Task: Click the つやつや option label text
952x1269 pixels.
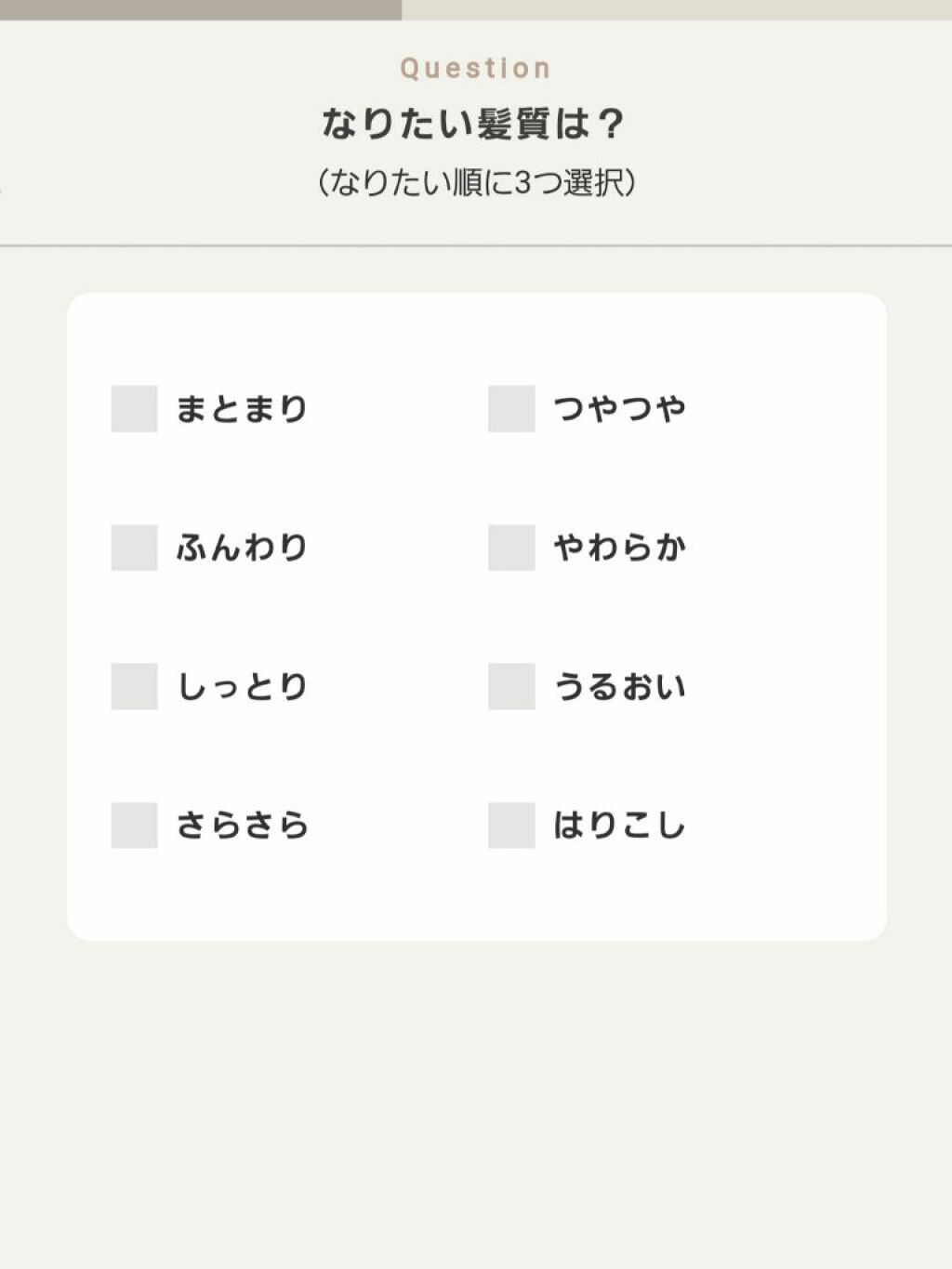Action: click(x=619, y=409)
